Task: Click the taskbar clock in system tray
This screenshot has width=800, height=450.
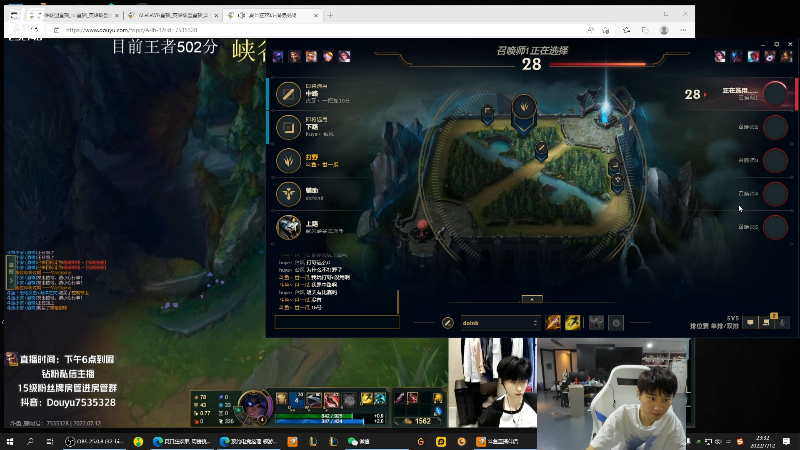Action: click(763, 441)
